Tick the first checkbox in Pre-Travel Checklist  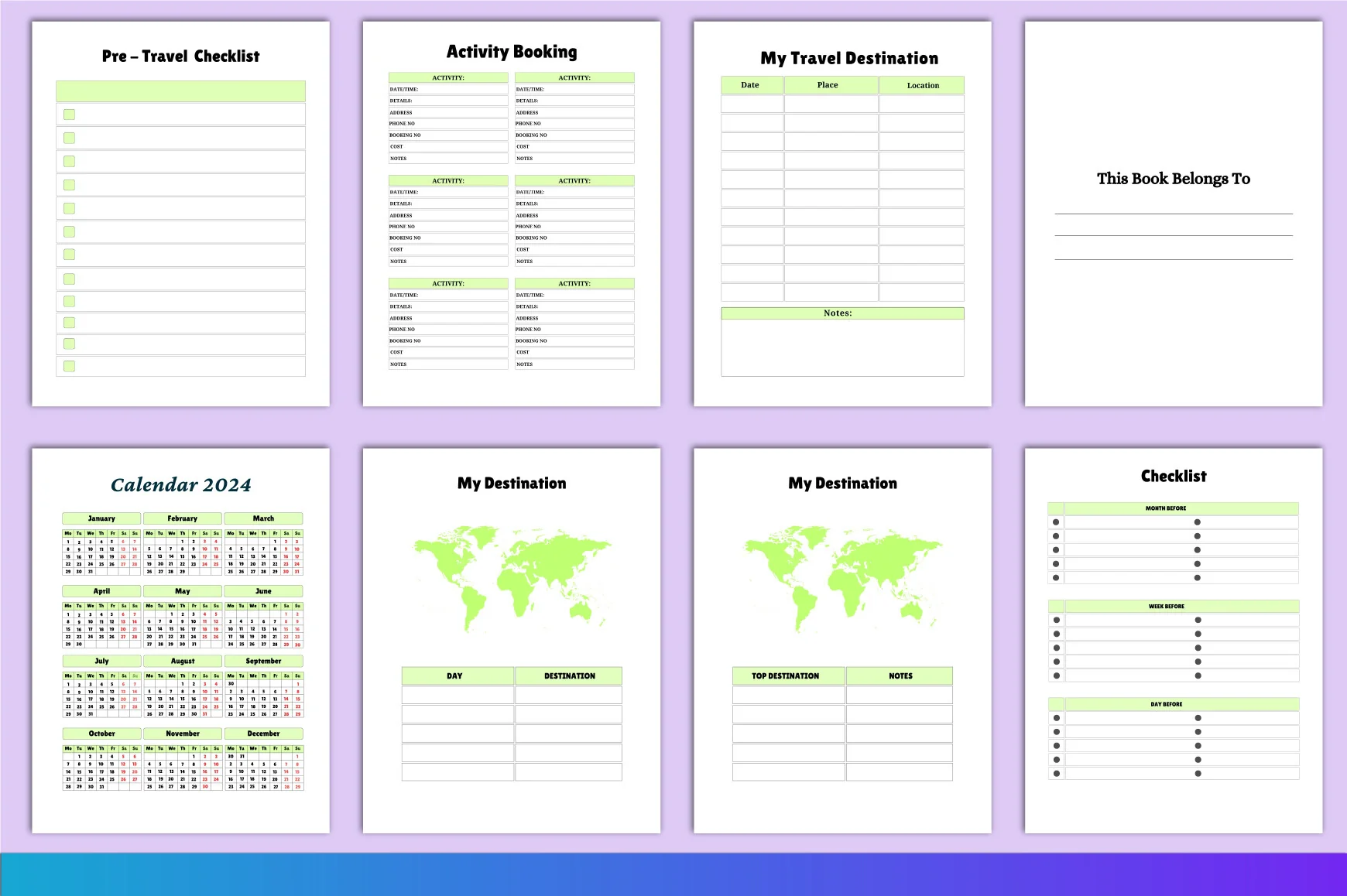69,115
